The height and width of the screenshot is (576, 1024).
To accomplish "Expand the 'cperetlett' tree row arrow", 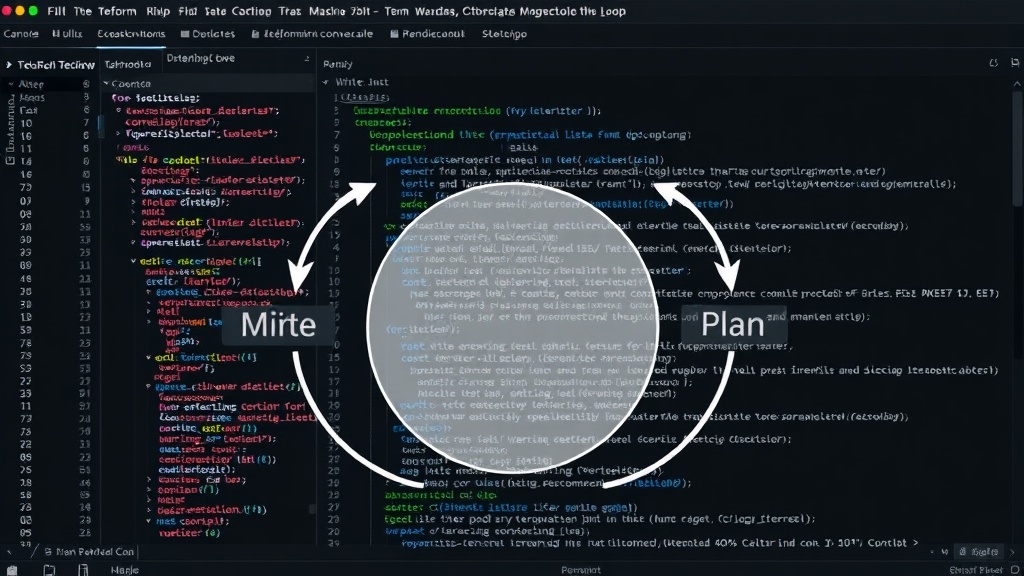I will point(133,242).
